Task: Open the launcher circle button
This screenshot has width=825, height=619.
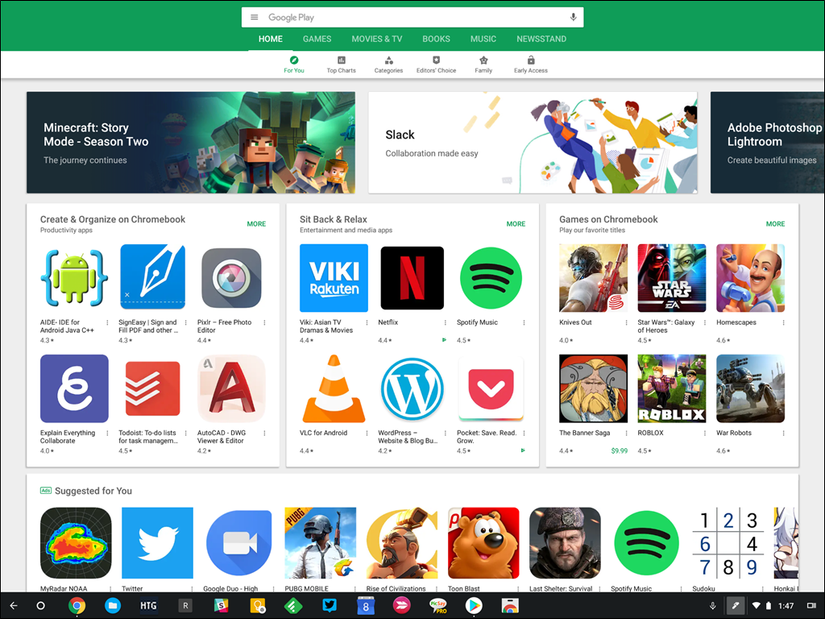Action: click(41, 606)
